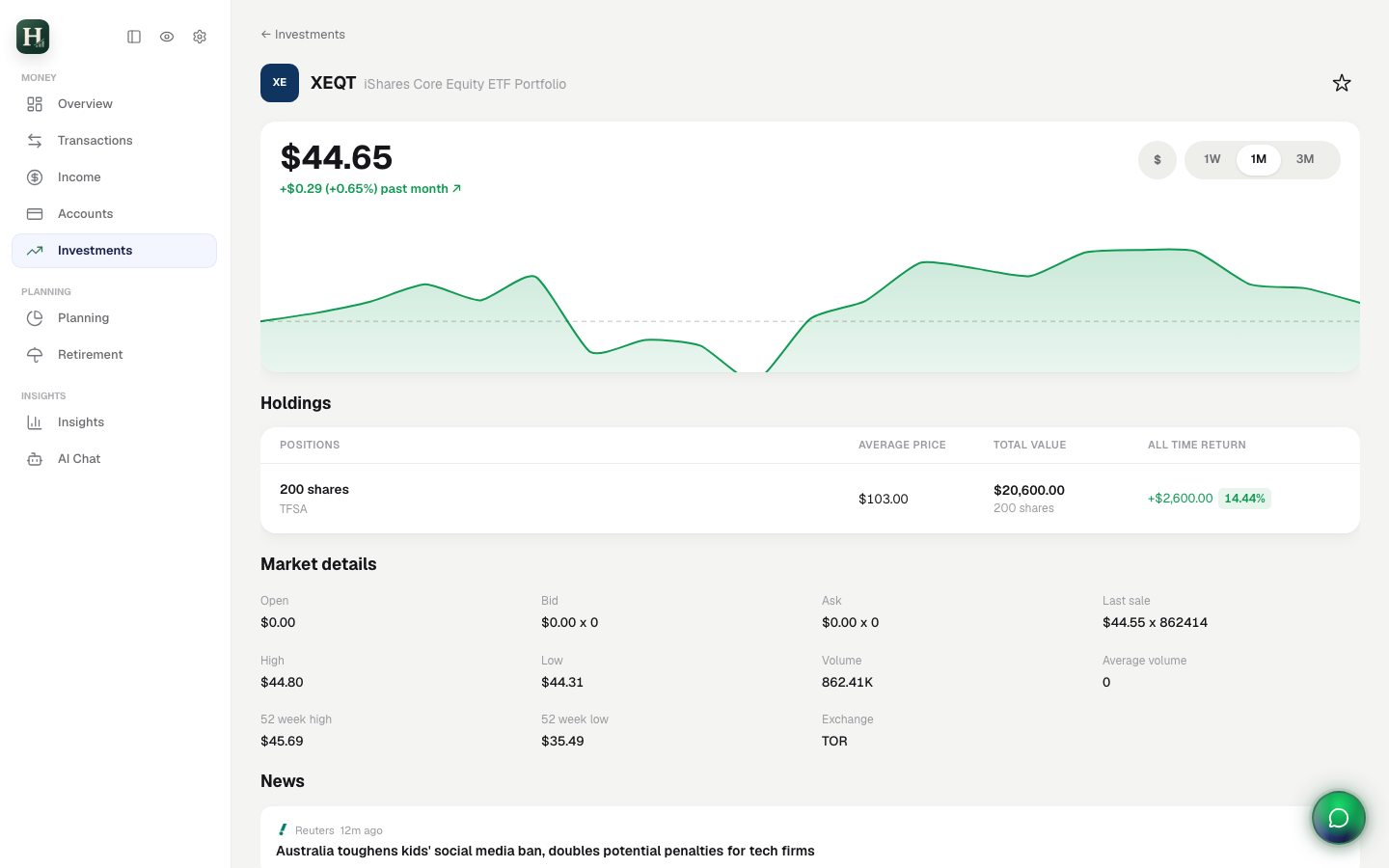The image size is (1389, 868).
Task: Click the Accounts card icon
Action: [x=35, y=214]
